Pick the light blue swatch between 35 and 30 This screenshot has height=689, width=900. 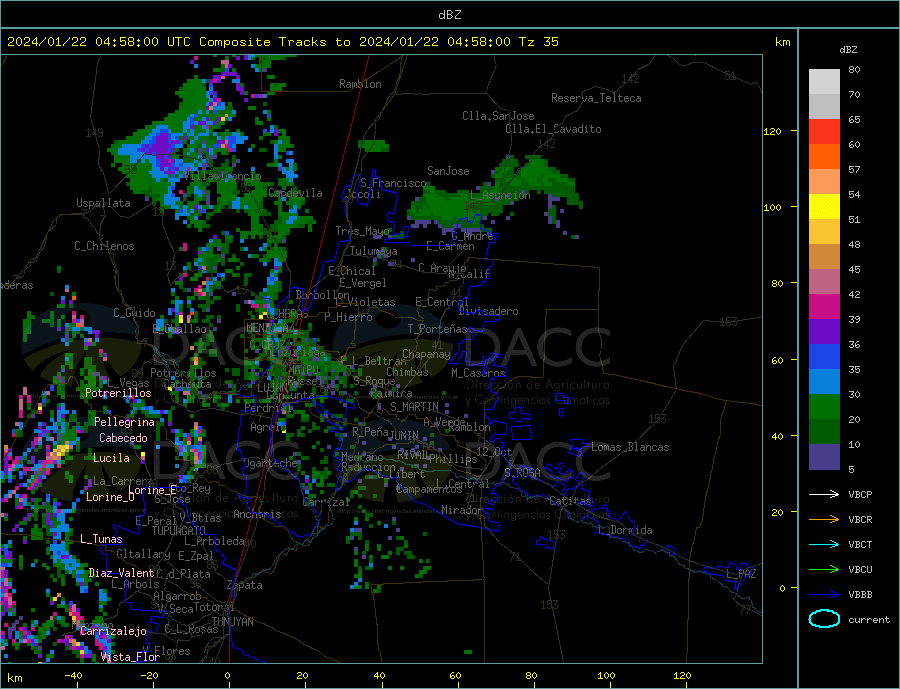(824, 382)
